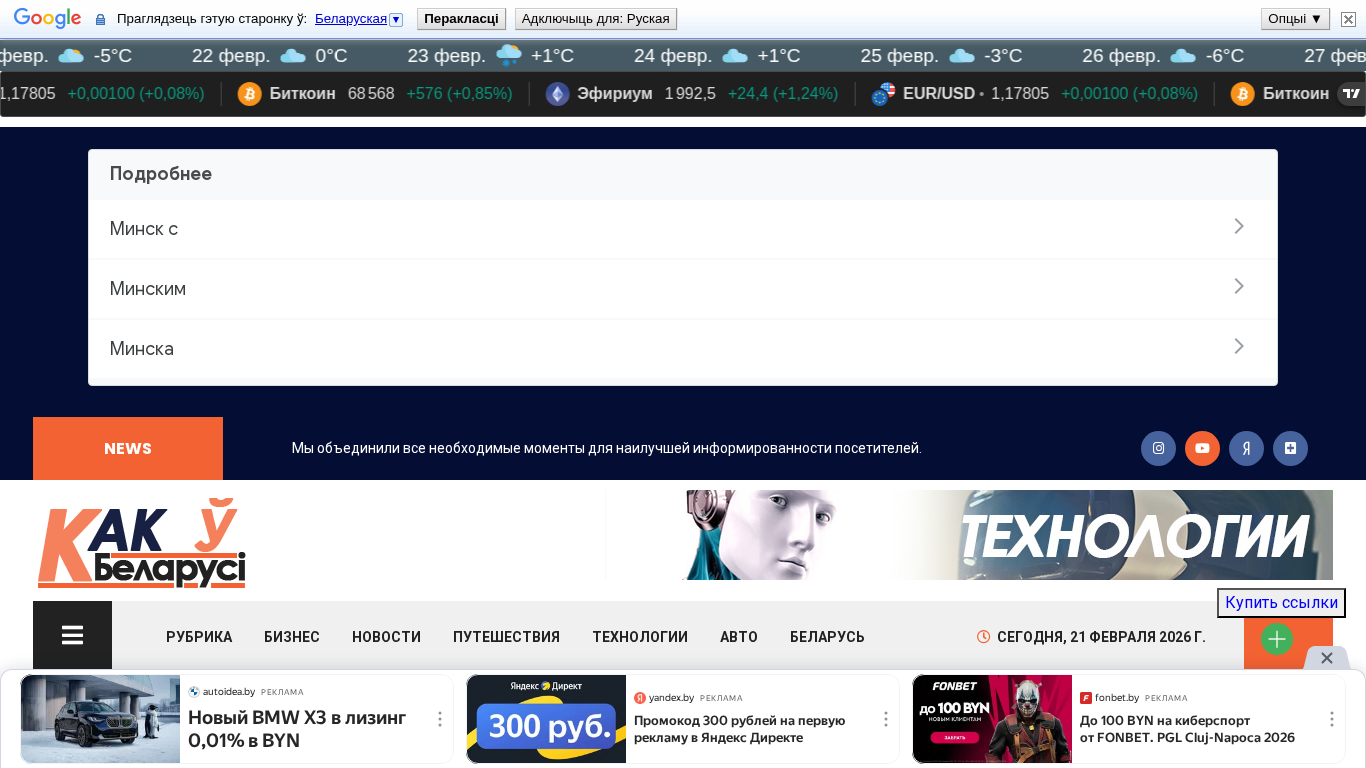The width and height of the screenshot is (1366, 768).
Task: Click the autoidea.by favicon
Action: (x=194, y=692)
